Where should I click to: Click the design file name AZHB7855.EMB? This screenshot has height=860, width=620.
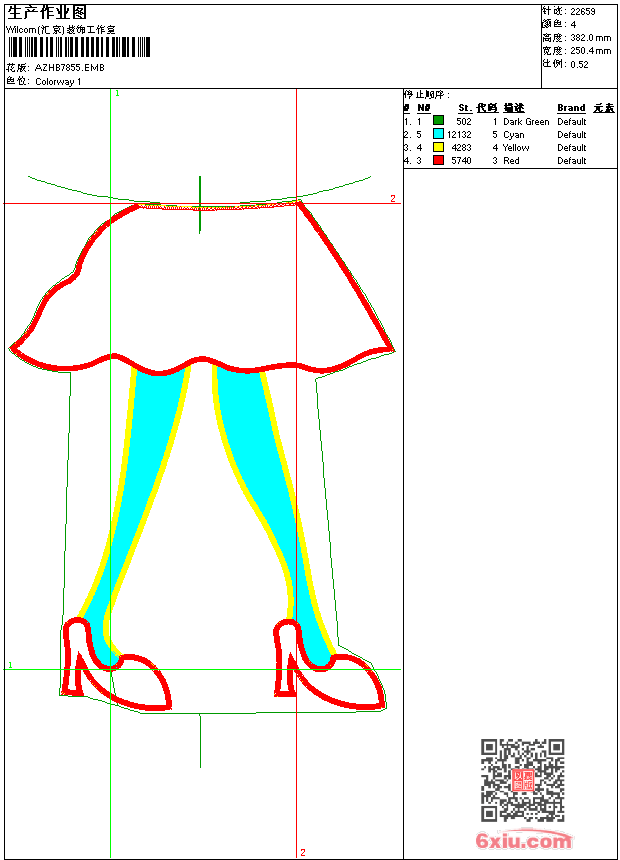[69, 68]
